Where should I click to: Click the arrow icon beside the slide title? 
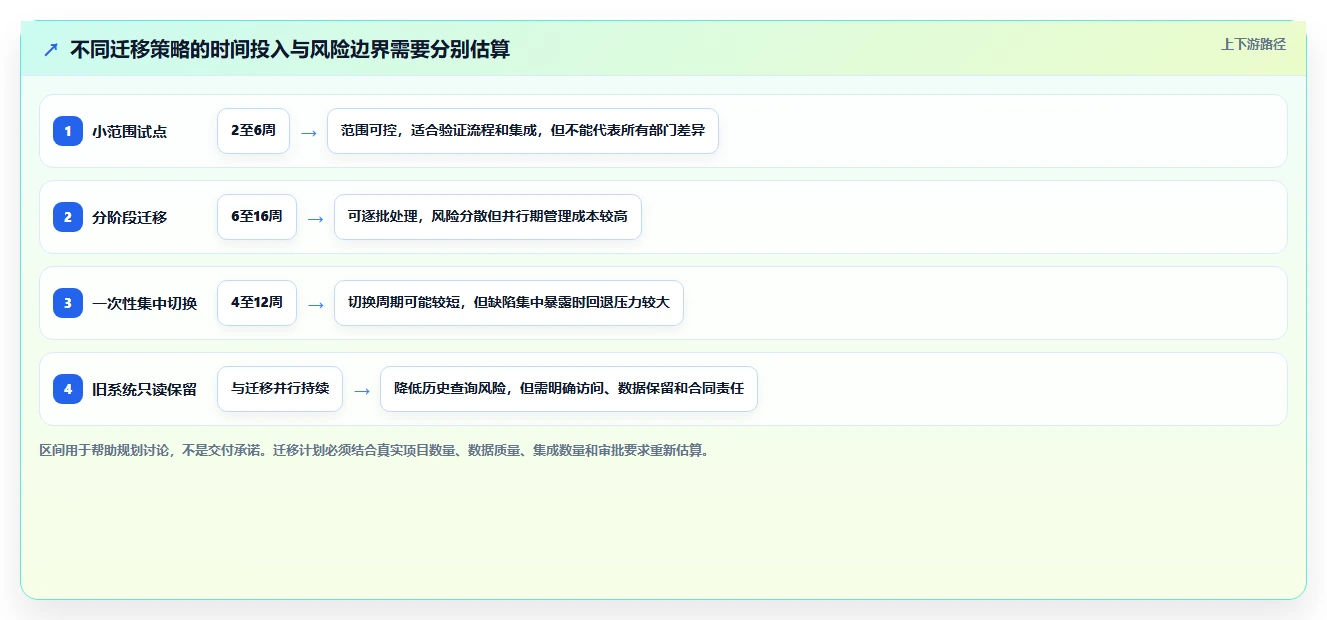click(x=51, y=49)
